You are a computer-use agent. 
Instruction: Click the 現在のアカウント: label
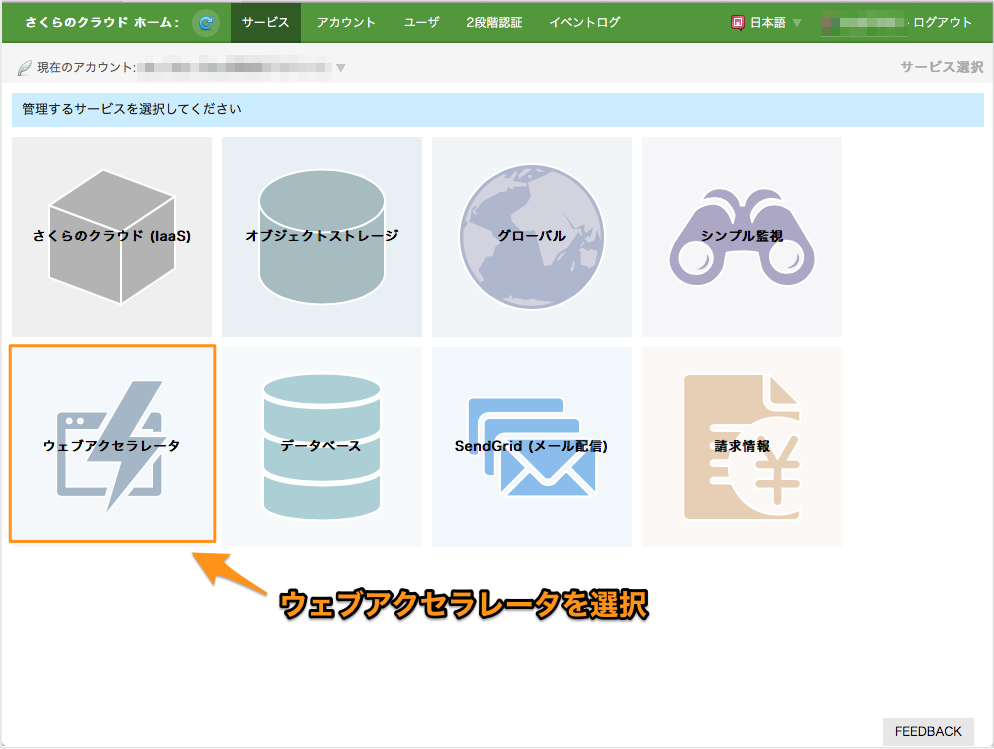point(86,68)
